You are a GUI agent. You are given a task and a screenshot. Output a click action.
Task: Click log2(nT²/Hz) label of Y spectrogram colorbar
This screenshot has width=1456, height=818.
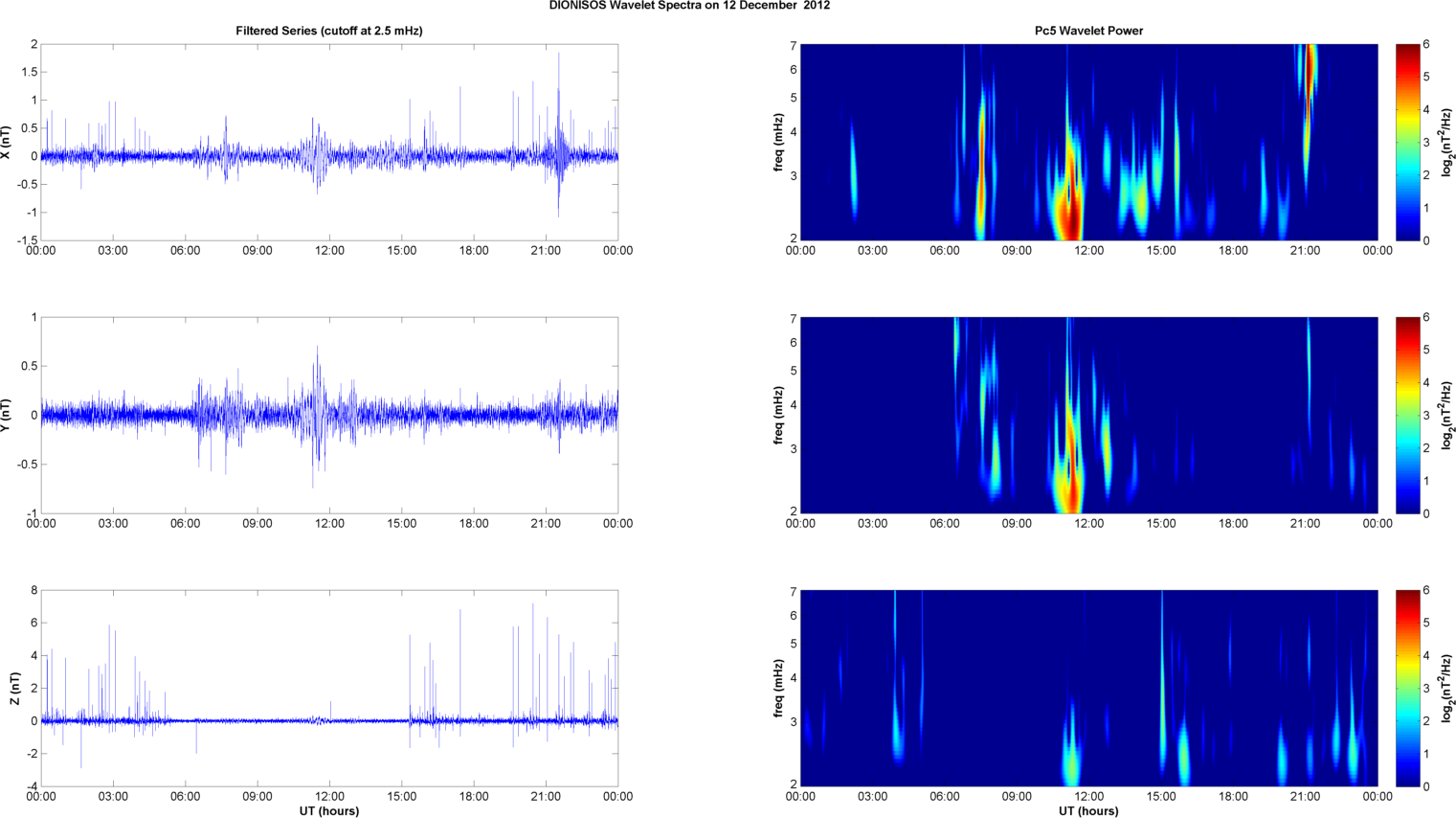(x=1447, y=415)
